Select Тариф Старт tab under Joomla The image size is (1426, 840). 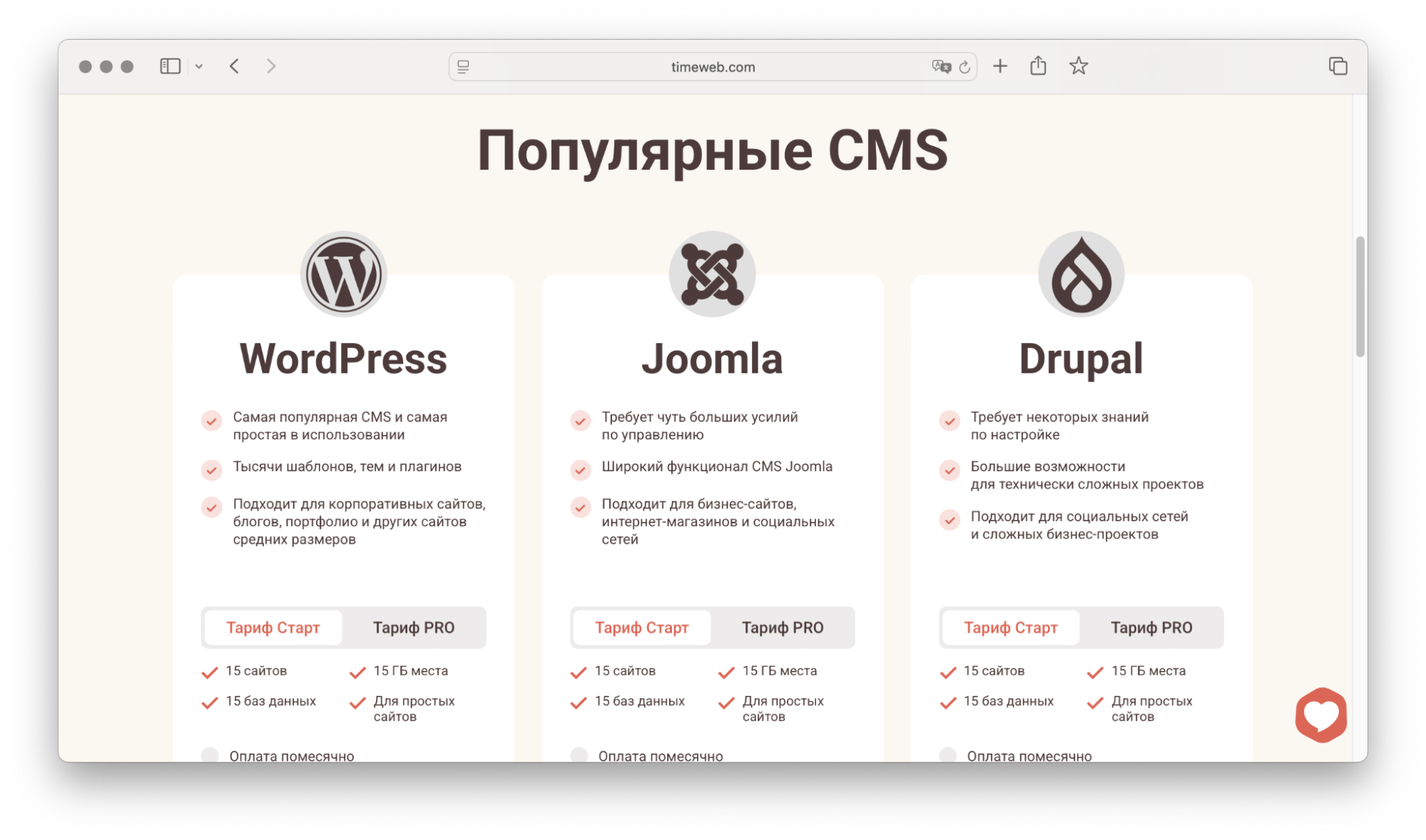(x=642, y=628)
